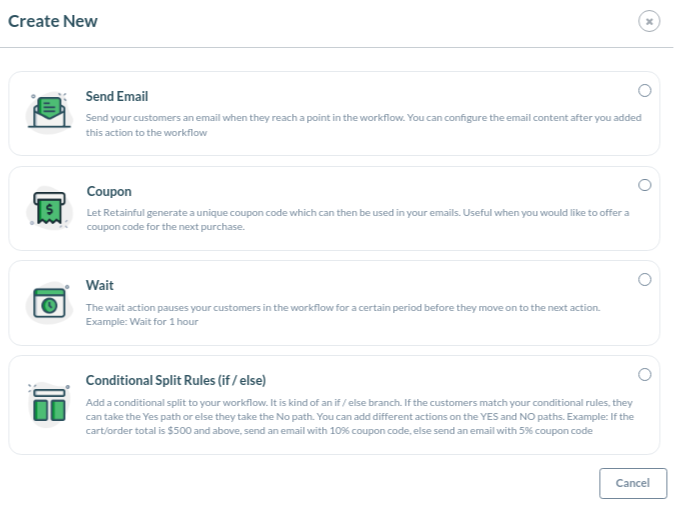This screenshot has height=506, width=680.
Task: Select the Conditional Split Rules radio button
Action: 644,374
